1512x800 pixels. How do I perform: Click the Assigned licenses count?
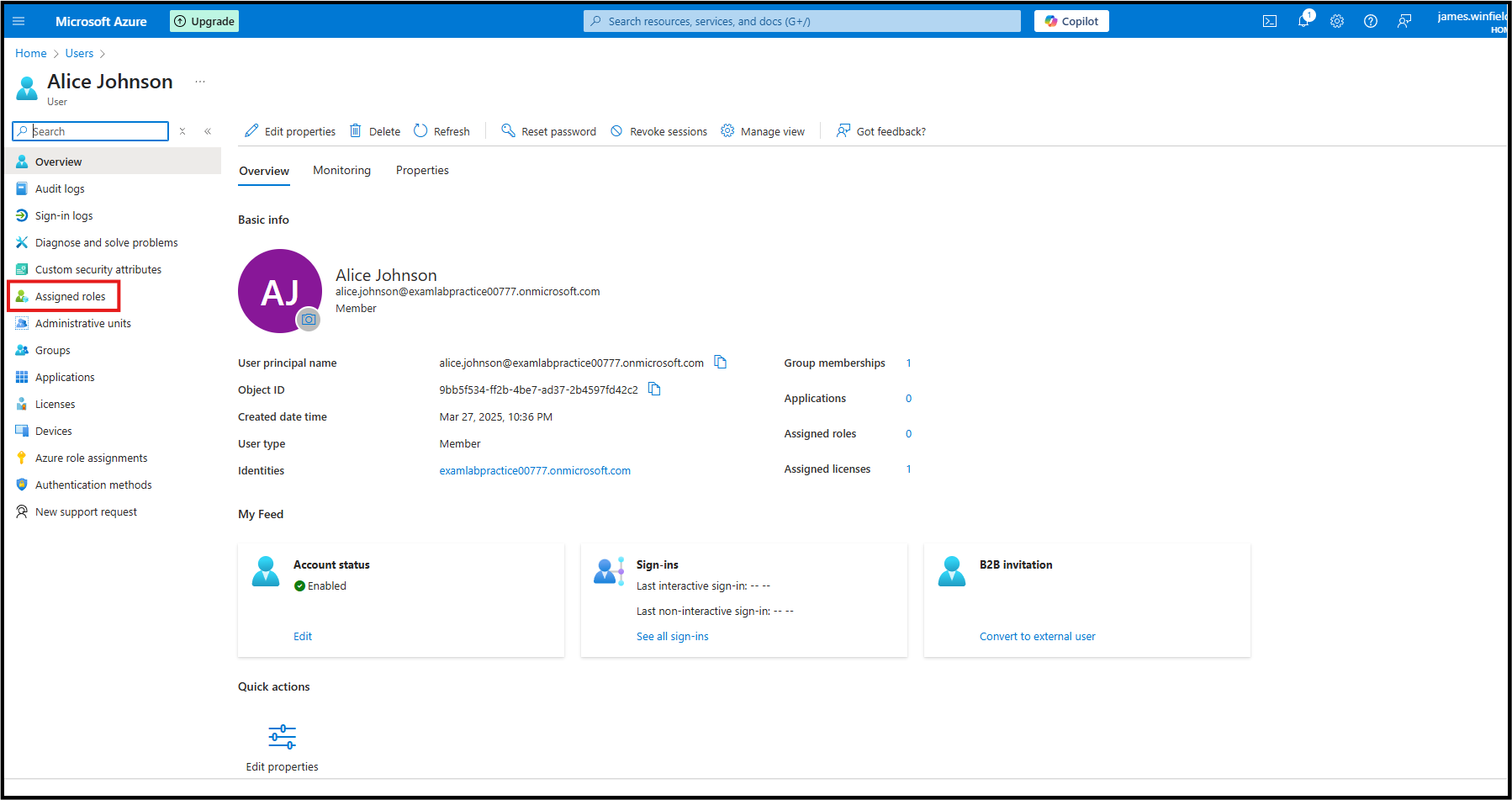(908, 469)
